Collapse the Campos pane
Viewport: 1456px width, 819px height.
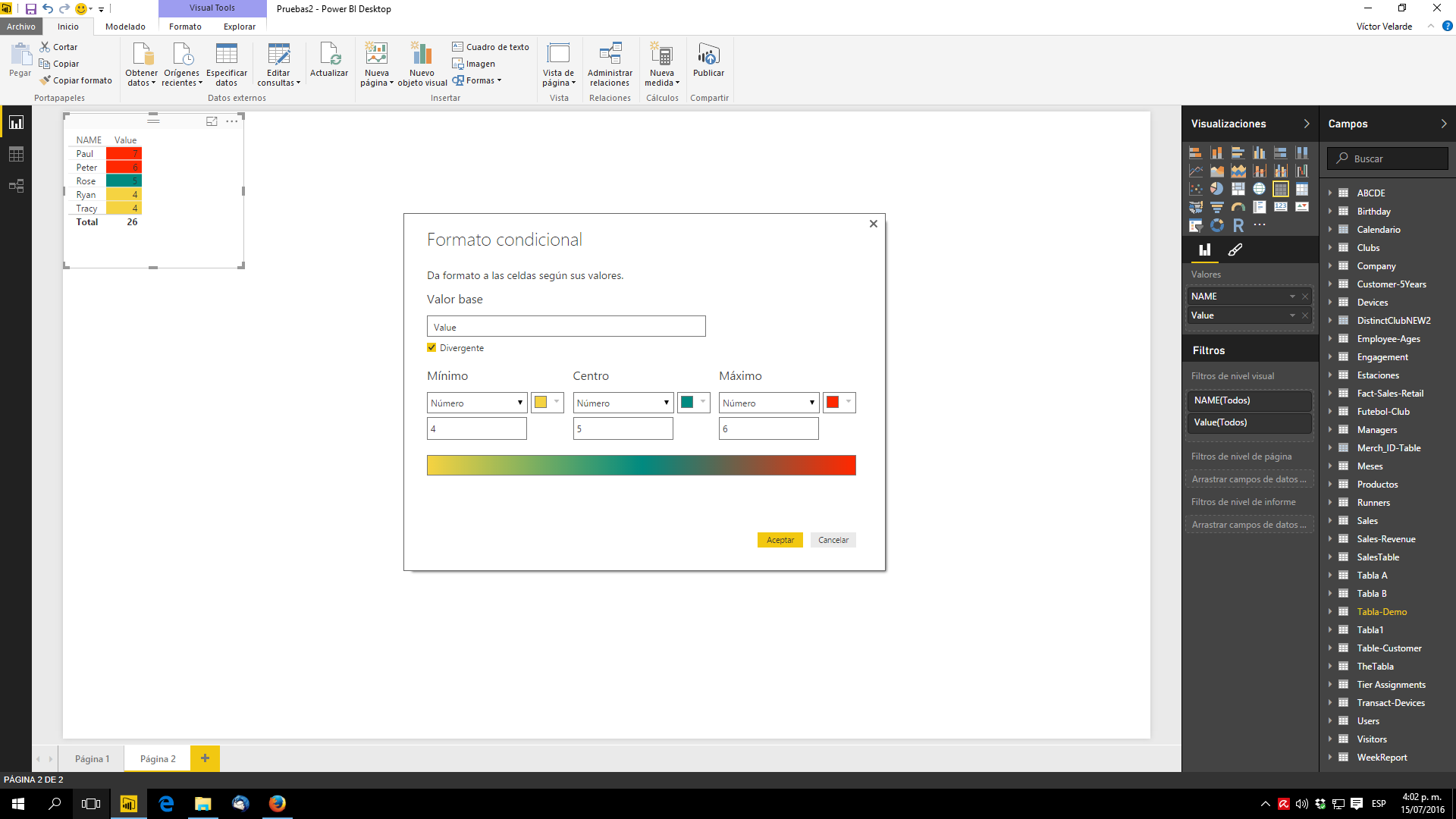tap(1443, 124)
